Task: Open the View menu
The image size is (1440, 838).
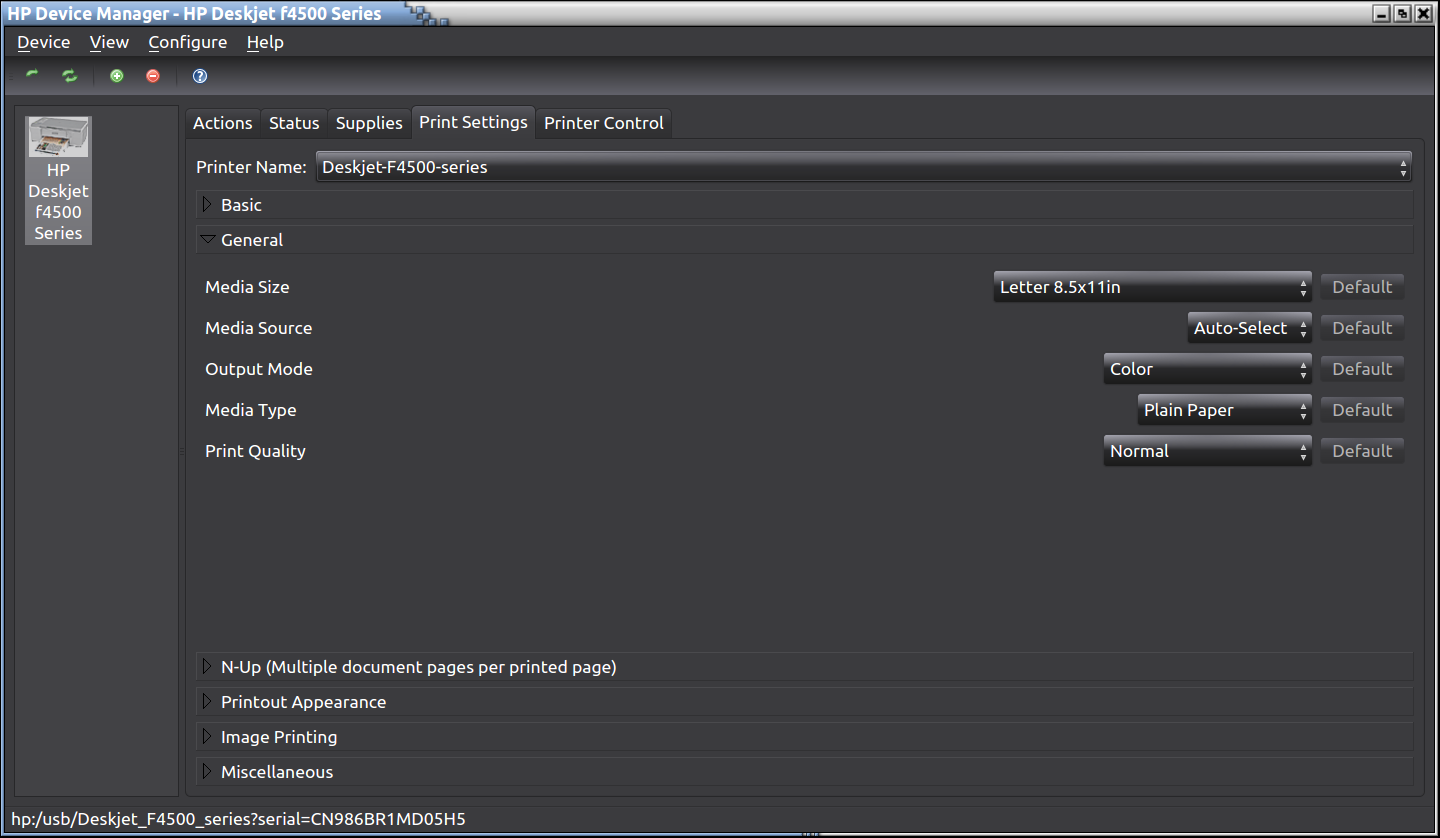Action: [x=109, y=42]
